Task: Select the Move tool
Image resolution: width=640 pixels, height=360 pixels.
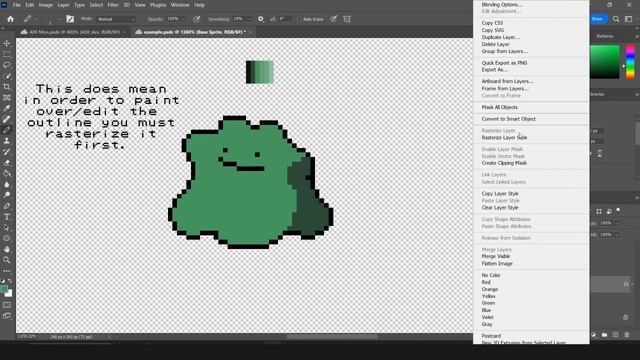Action: tap(7, 43)
